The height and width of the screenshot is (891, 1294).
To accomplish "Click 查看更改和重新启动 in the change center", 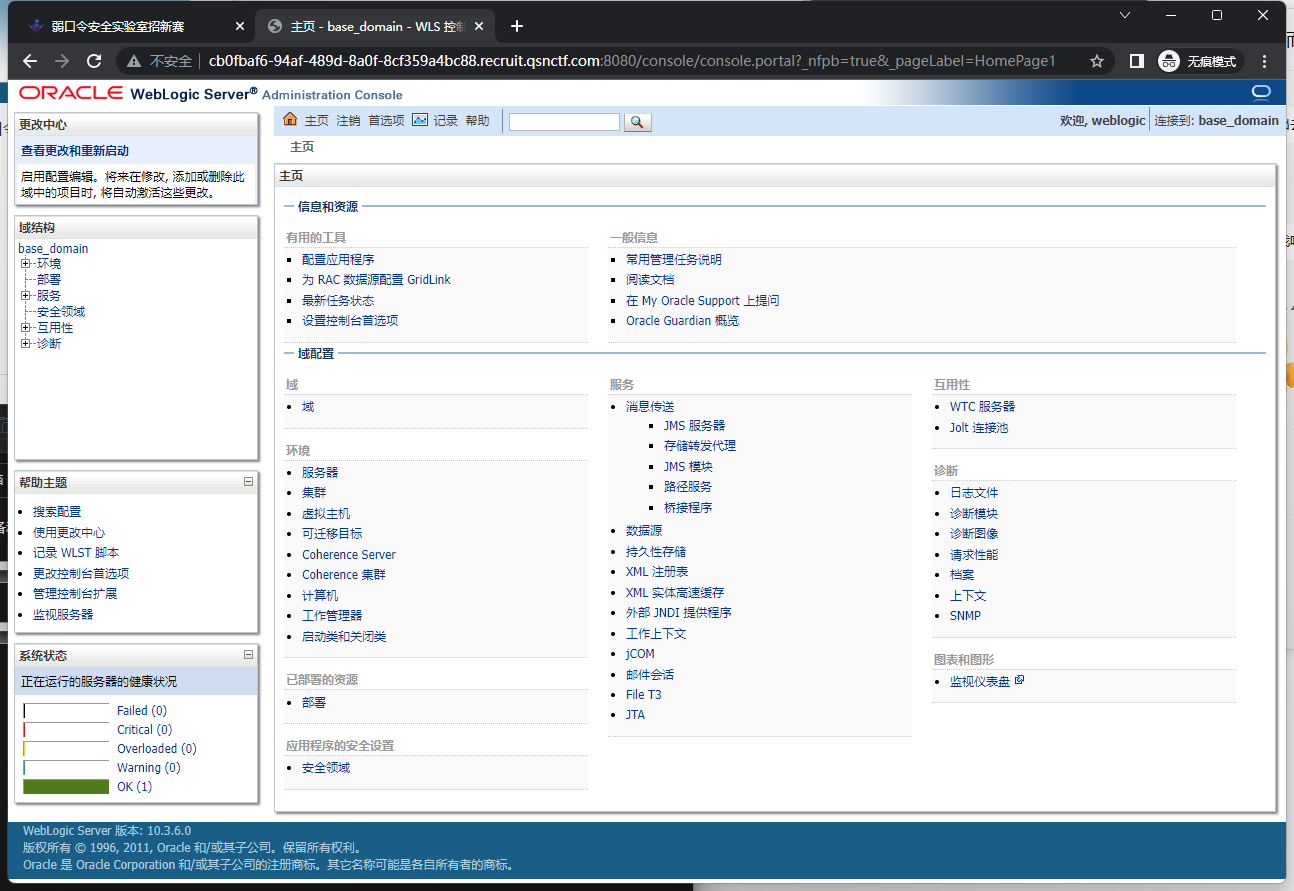I will [75, 151].
